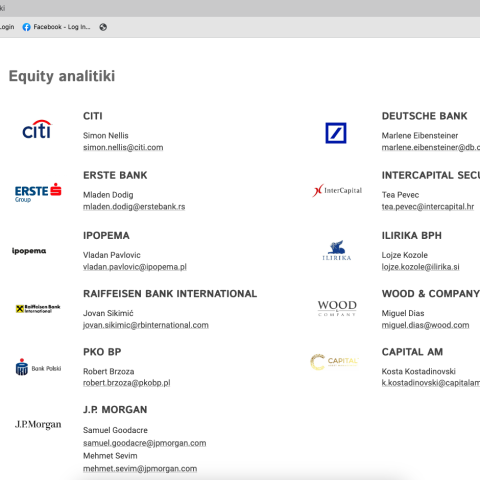This screenshot has height=480, width=480.
Task: Click the ipopema logo
Action: point(29,251)
